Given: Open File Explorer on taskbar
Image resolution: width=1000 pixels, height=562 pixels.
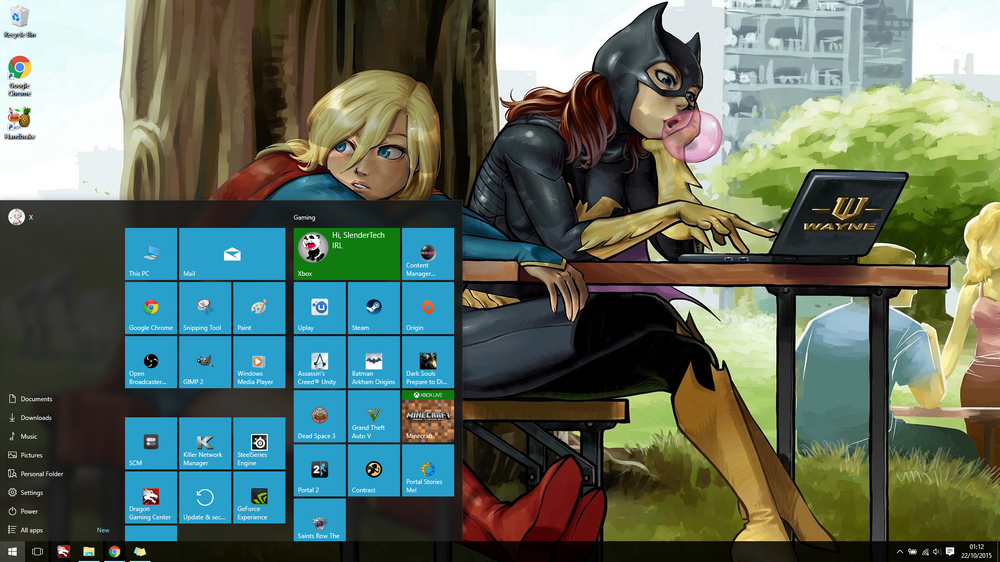Looking at the screenshot, I should (x=89, y=552).
